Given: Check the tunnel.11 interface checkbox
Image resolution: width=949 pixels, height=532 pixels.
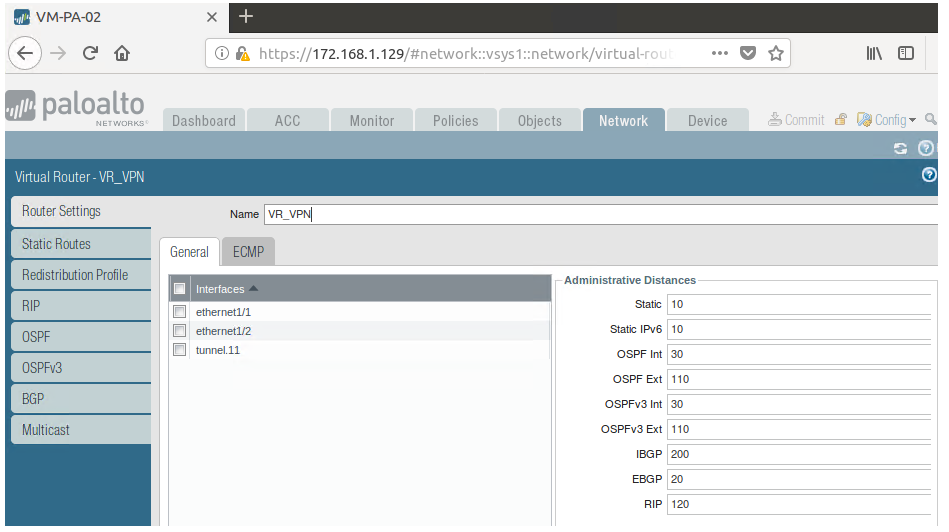Looking at the screenshot, I should pyautogui.click(x=180, y=350).
